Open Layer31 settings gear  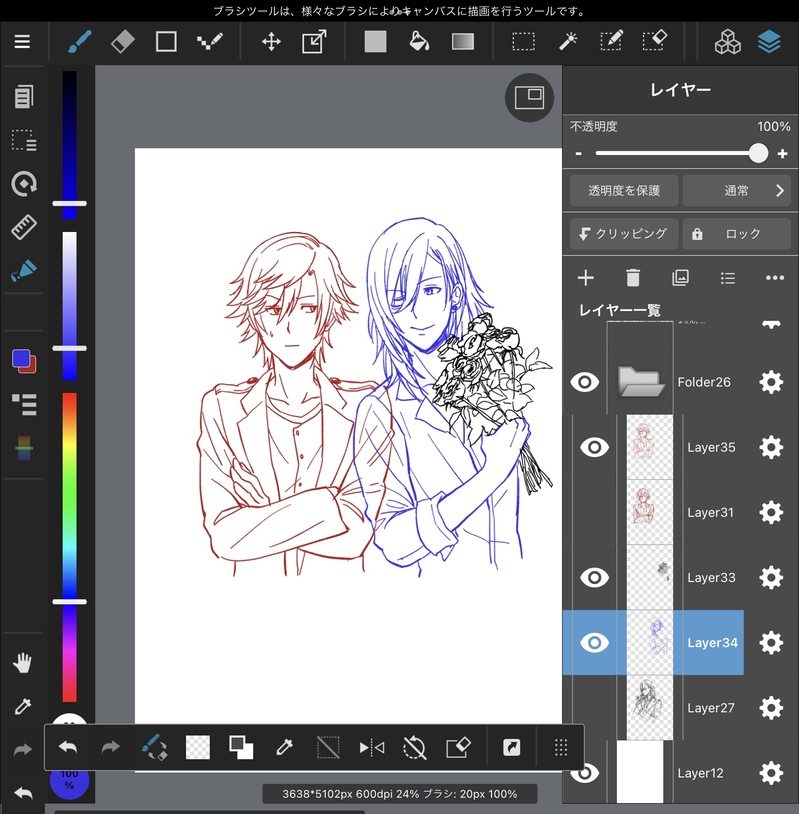(x=771, y=512)
